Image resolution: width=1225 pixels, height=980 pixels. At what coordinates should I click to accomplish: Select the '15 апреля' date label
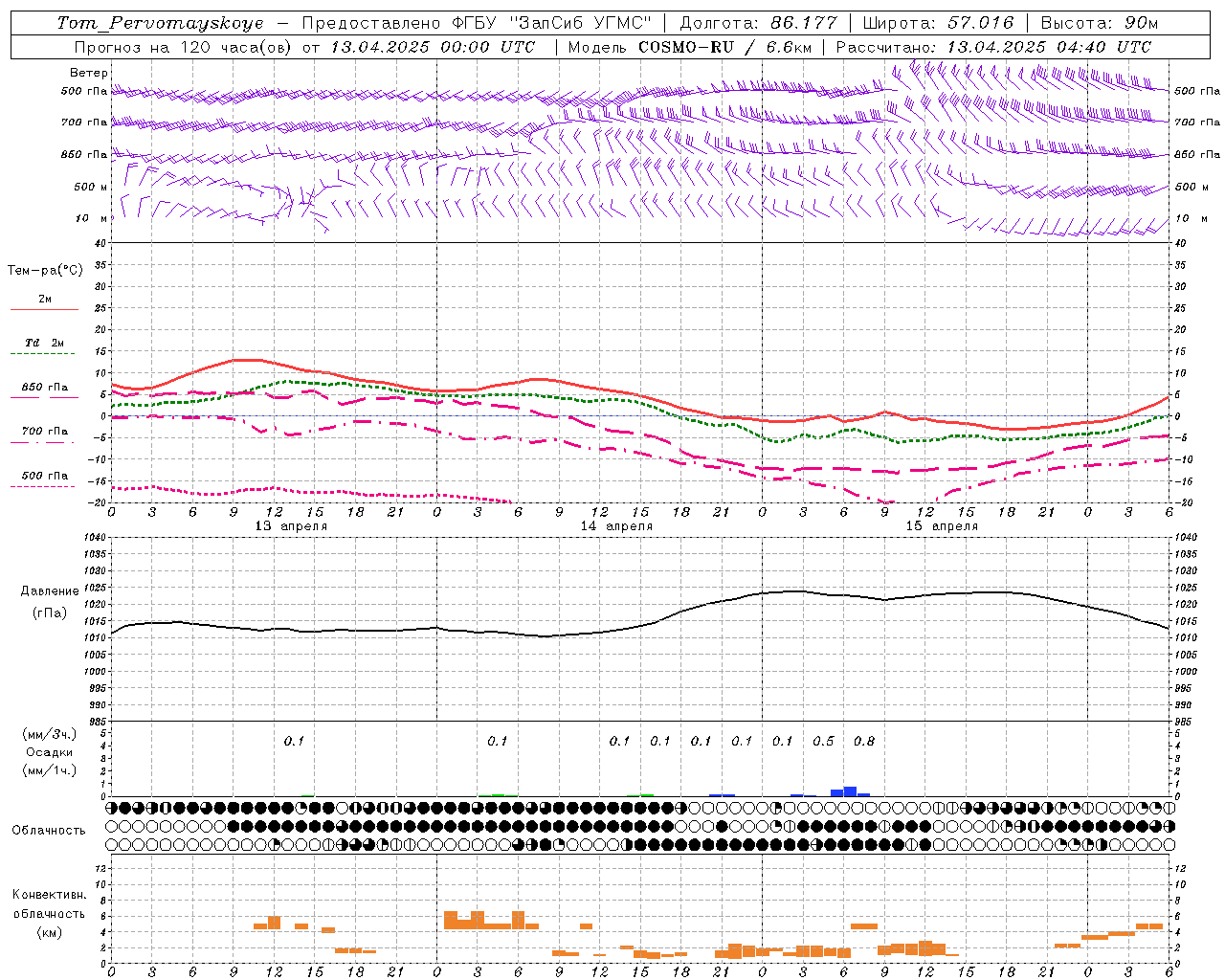click(942, 526)
